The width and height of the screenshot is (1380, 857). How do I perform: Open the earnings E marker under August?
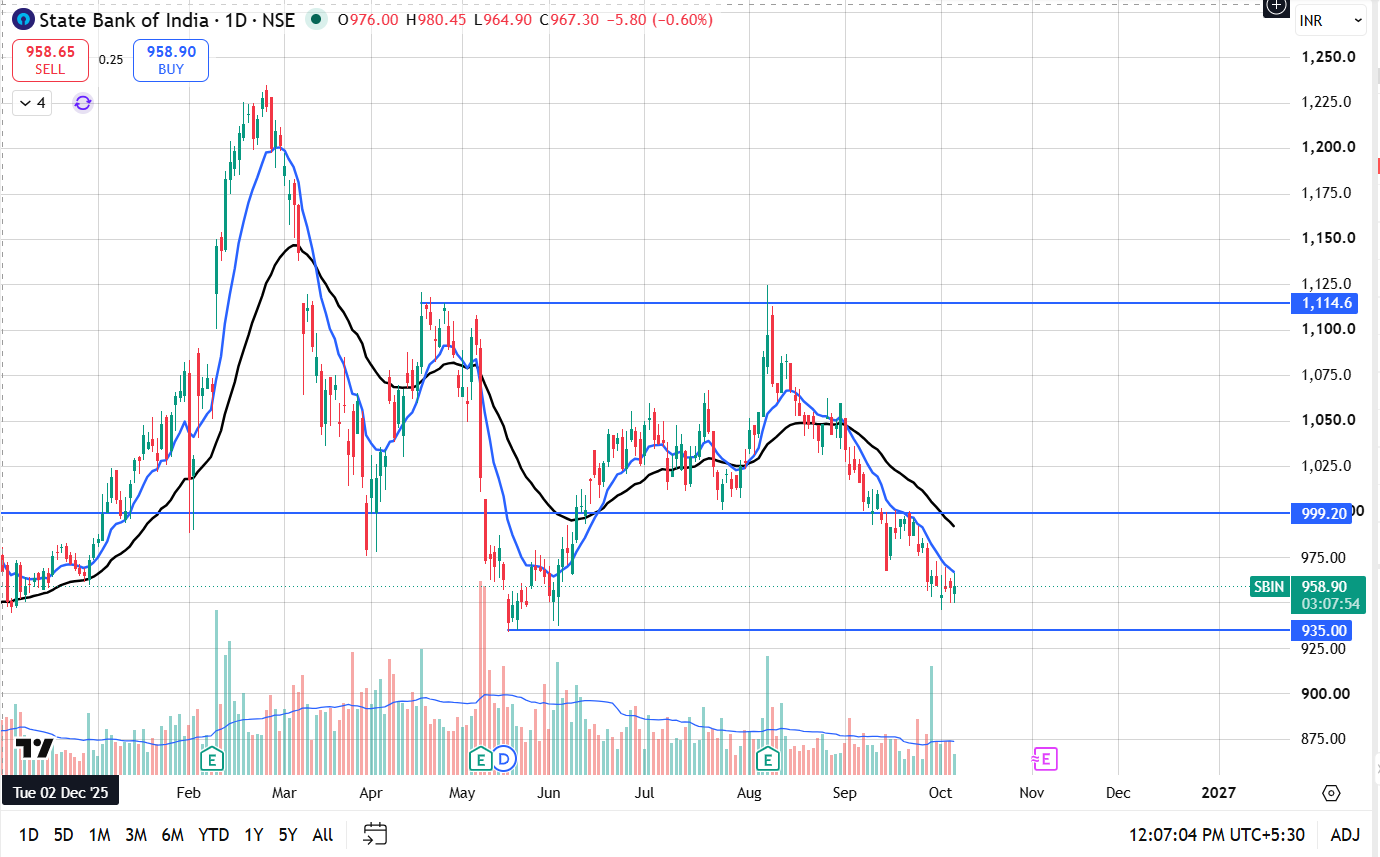point(769,759)
